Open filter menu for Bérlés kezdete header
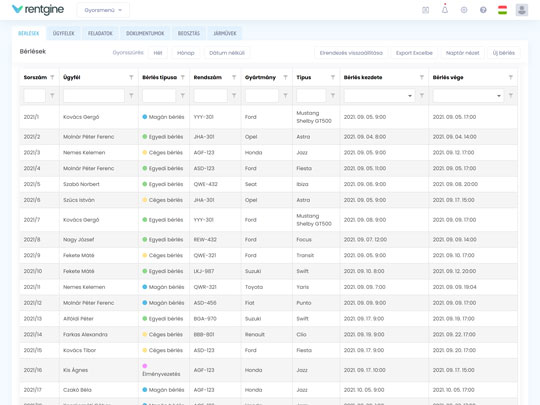The height and width of the screenshot is (405, 540). 422,77
